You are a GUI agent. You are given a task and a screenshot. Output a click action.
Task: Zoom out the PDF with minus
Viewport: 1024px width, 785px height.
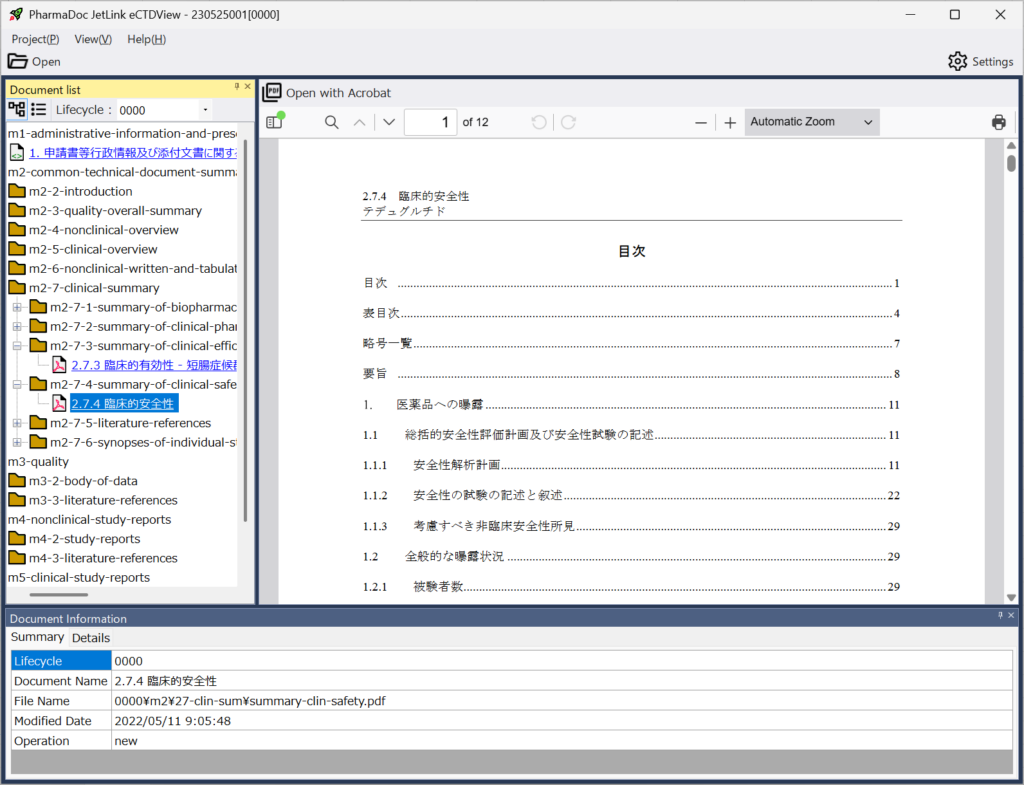tap(701, 123)
